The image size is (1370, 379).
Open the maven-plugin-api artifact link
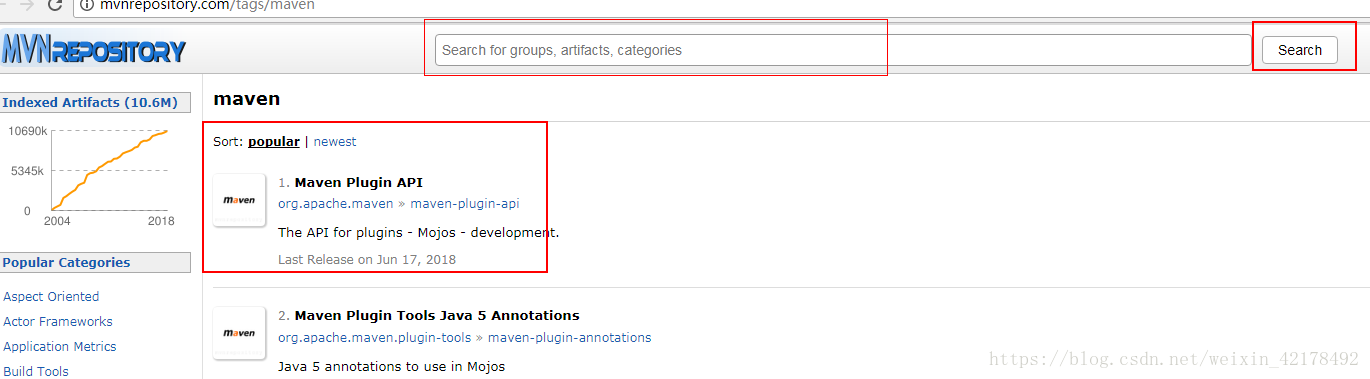click(x=465, y=204)
